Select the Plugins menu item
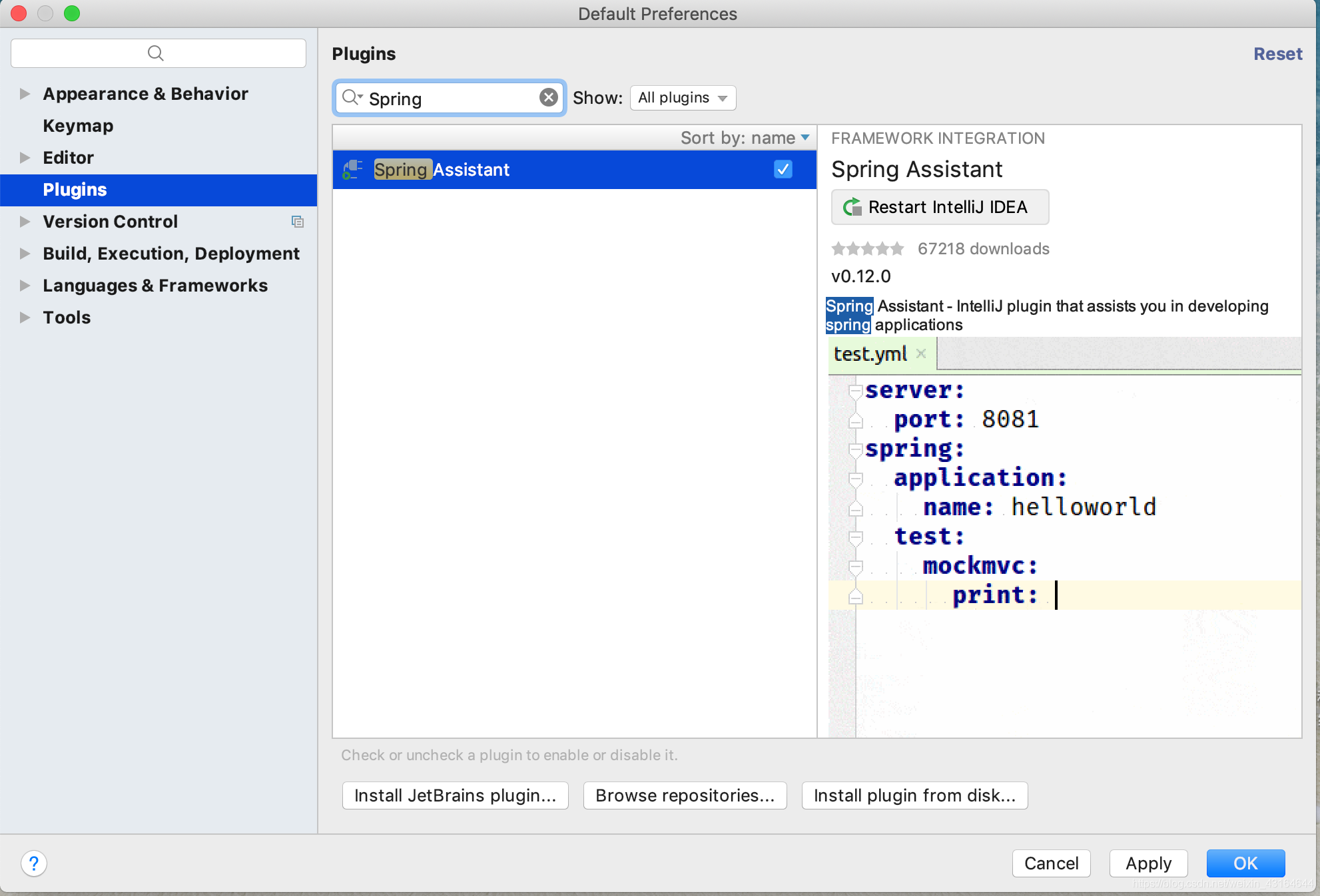Screen dimensions: 1320x896 74,190
